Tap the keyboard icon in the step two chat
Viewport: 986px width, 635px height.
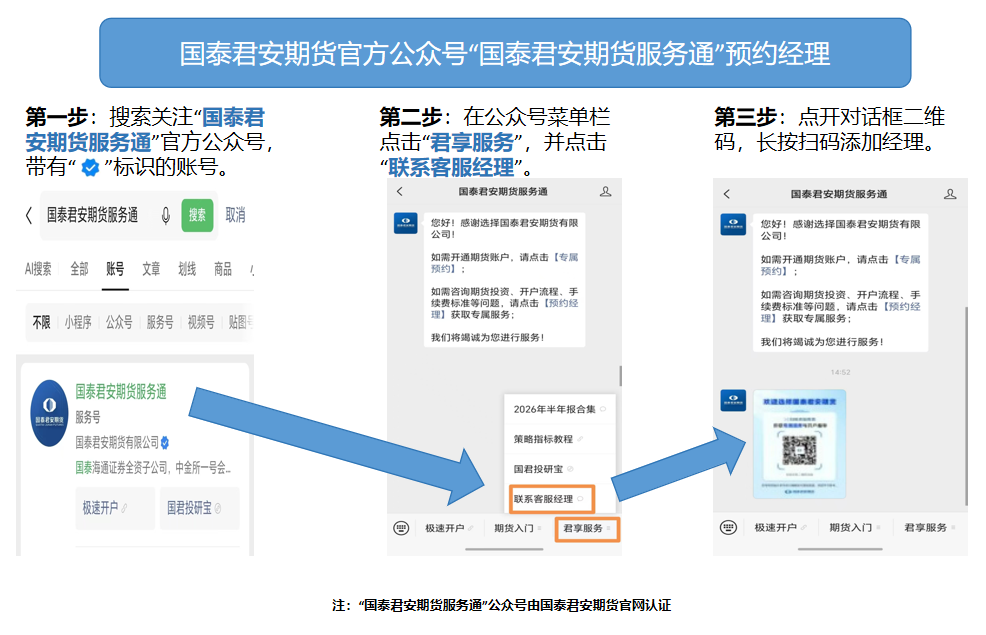click(401, 528)
